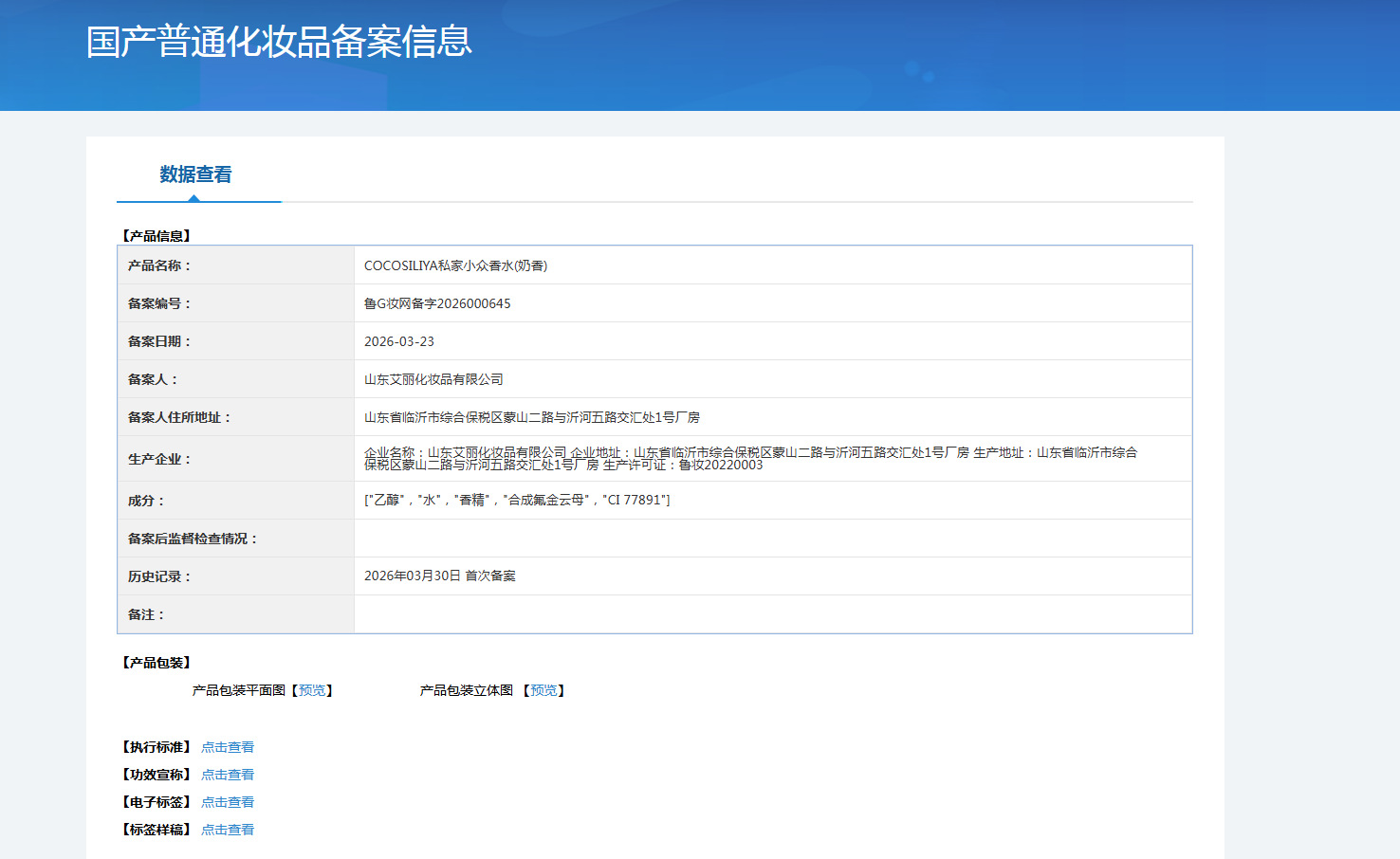Viewport: 1400px width, 859px height.
Task: Preview the 产品包装平面图 image
Action: click(x=312, y=690)
